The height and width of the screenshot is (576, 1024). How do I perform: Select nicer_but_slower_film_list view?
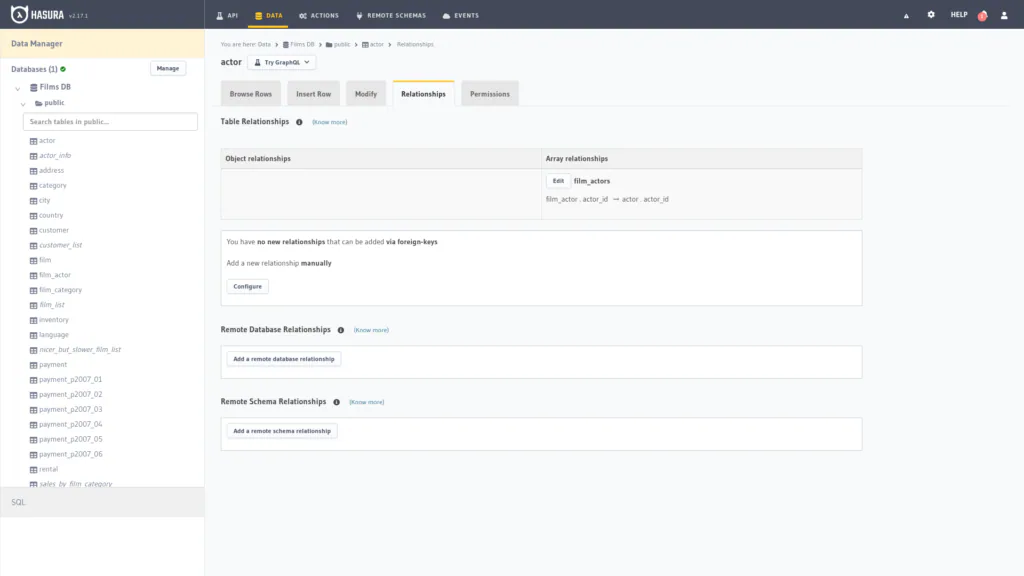(80, 350)
